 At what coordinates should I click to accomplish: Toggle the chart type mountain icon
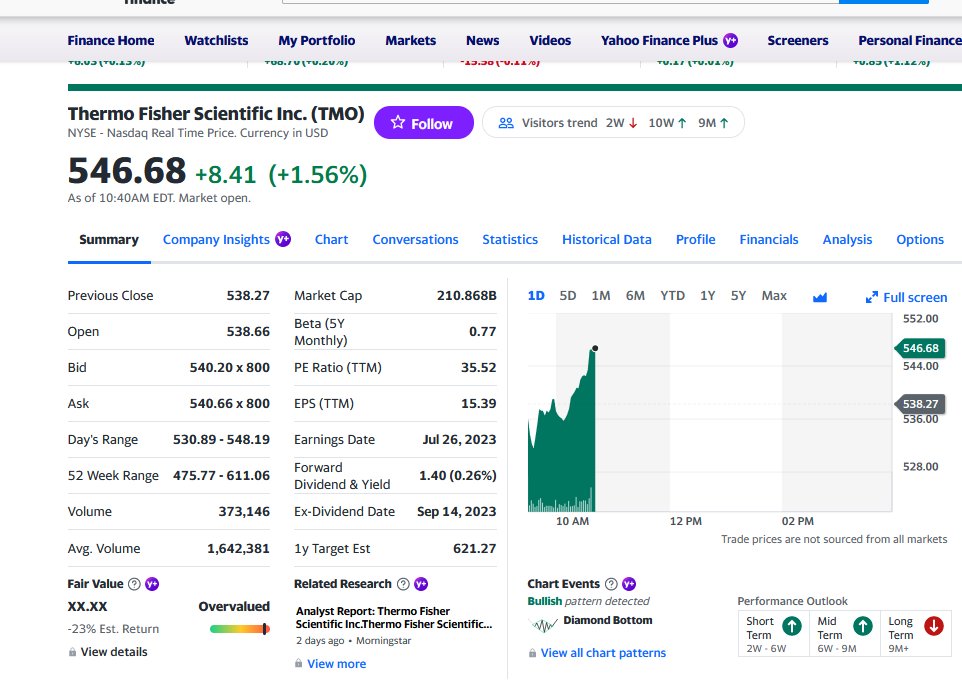[x=820, y=297]
